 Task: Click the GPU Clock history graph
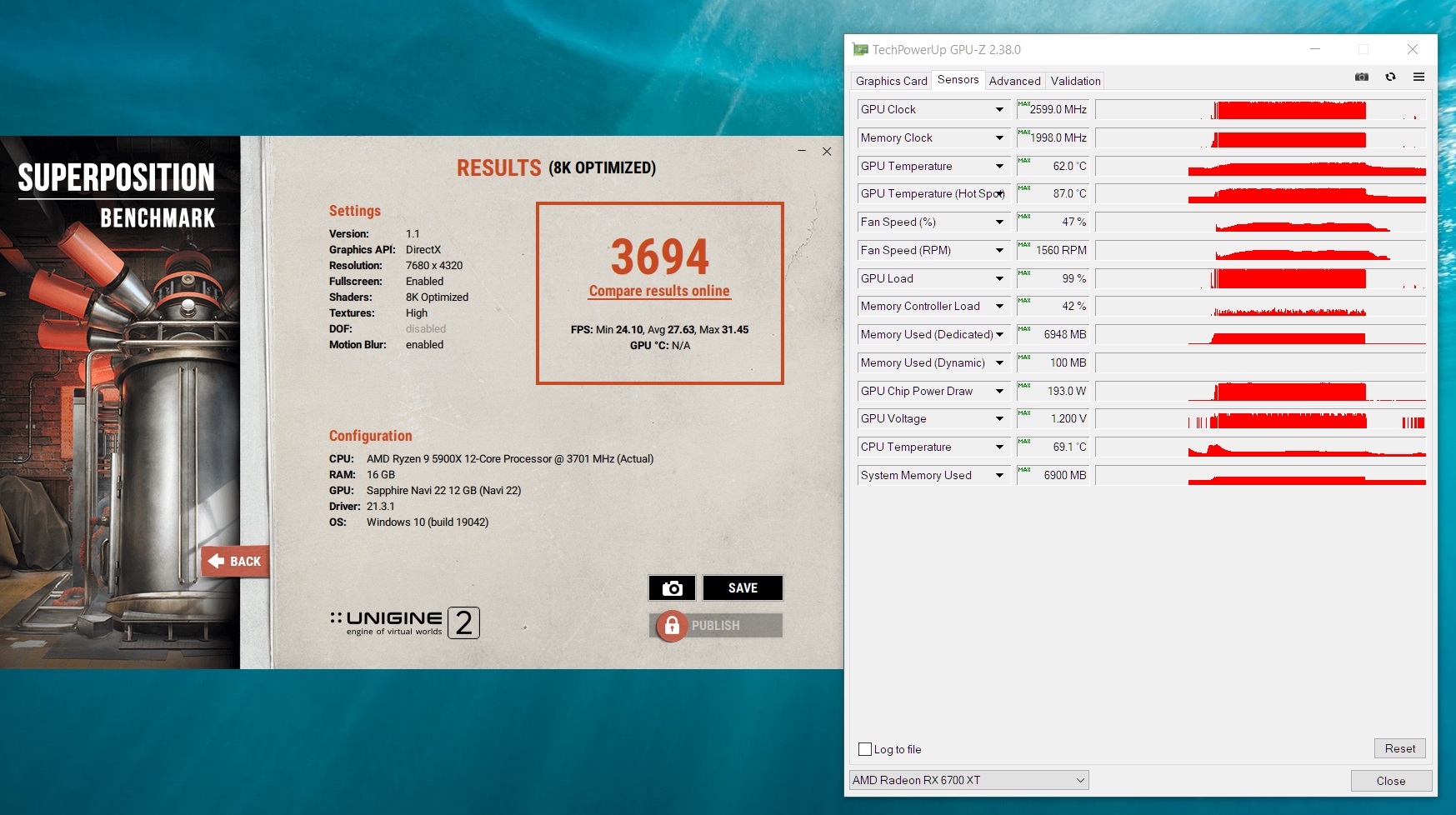1260,110
